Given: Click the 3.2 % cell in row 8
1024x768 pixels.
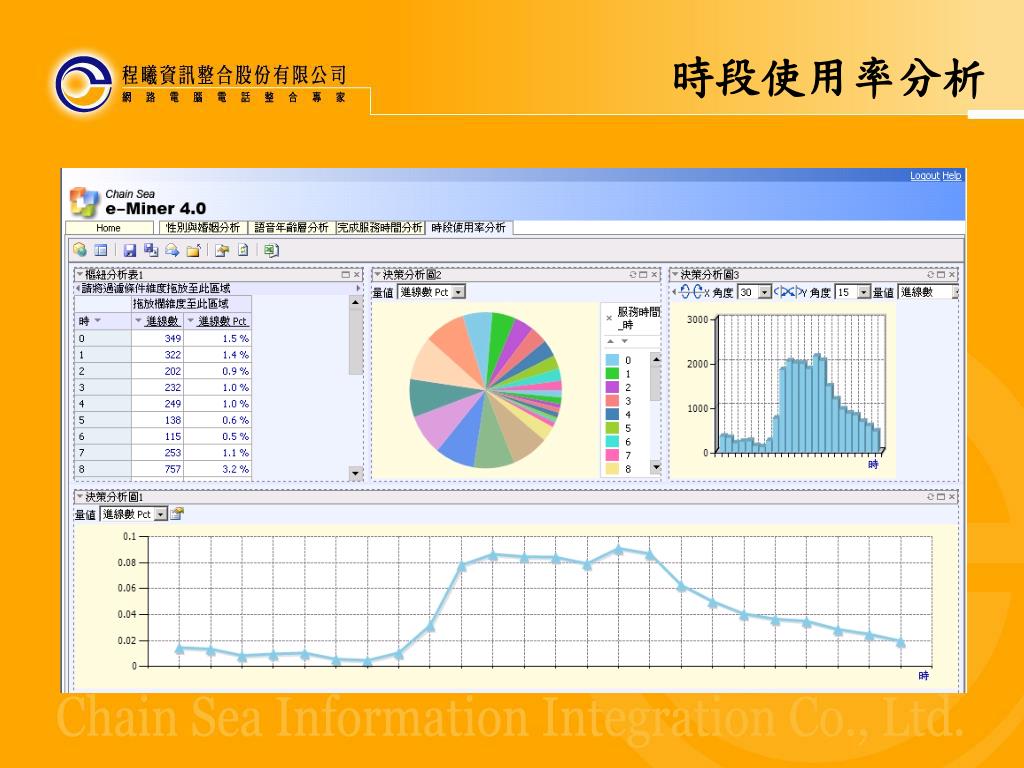Looking at the screenshot, I should (218, 469).
